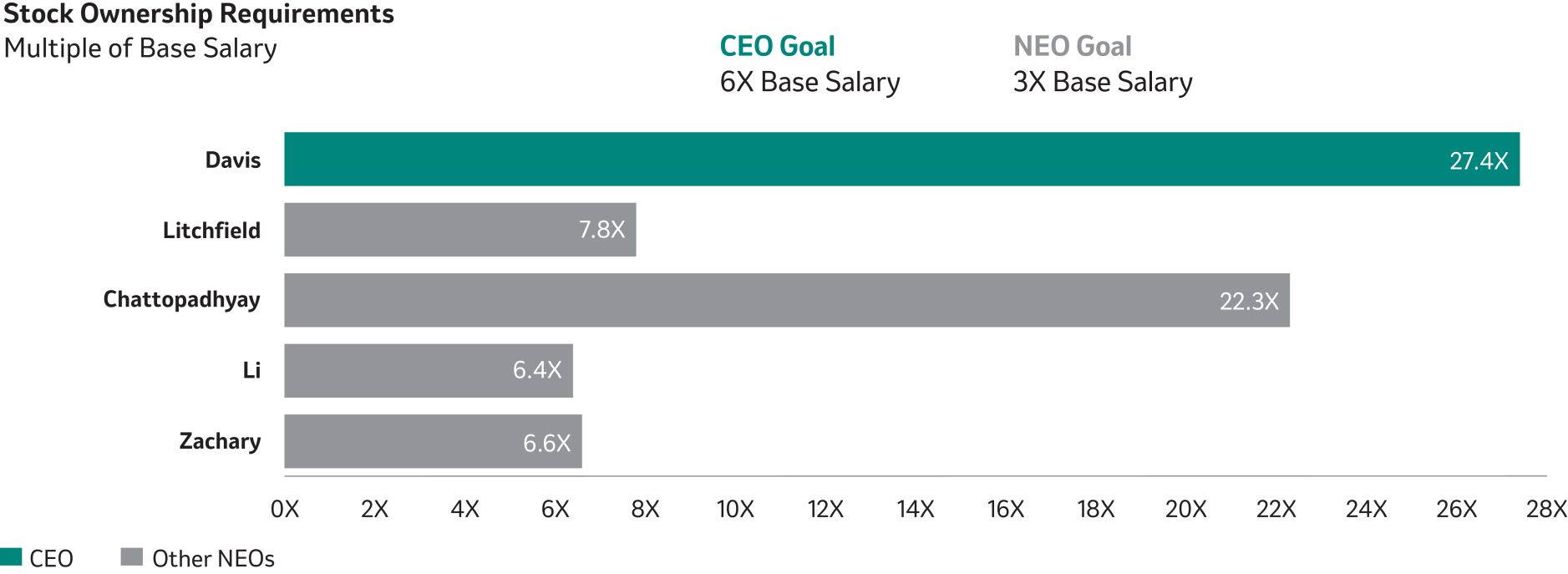Click the 10X axis tick label

coord(735,509)
